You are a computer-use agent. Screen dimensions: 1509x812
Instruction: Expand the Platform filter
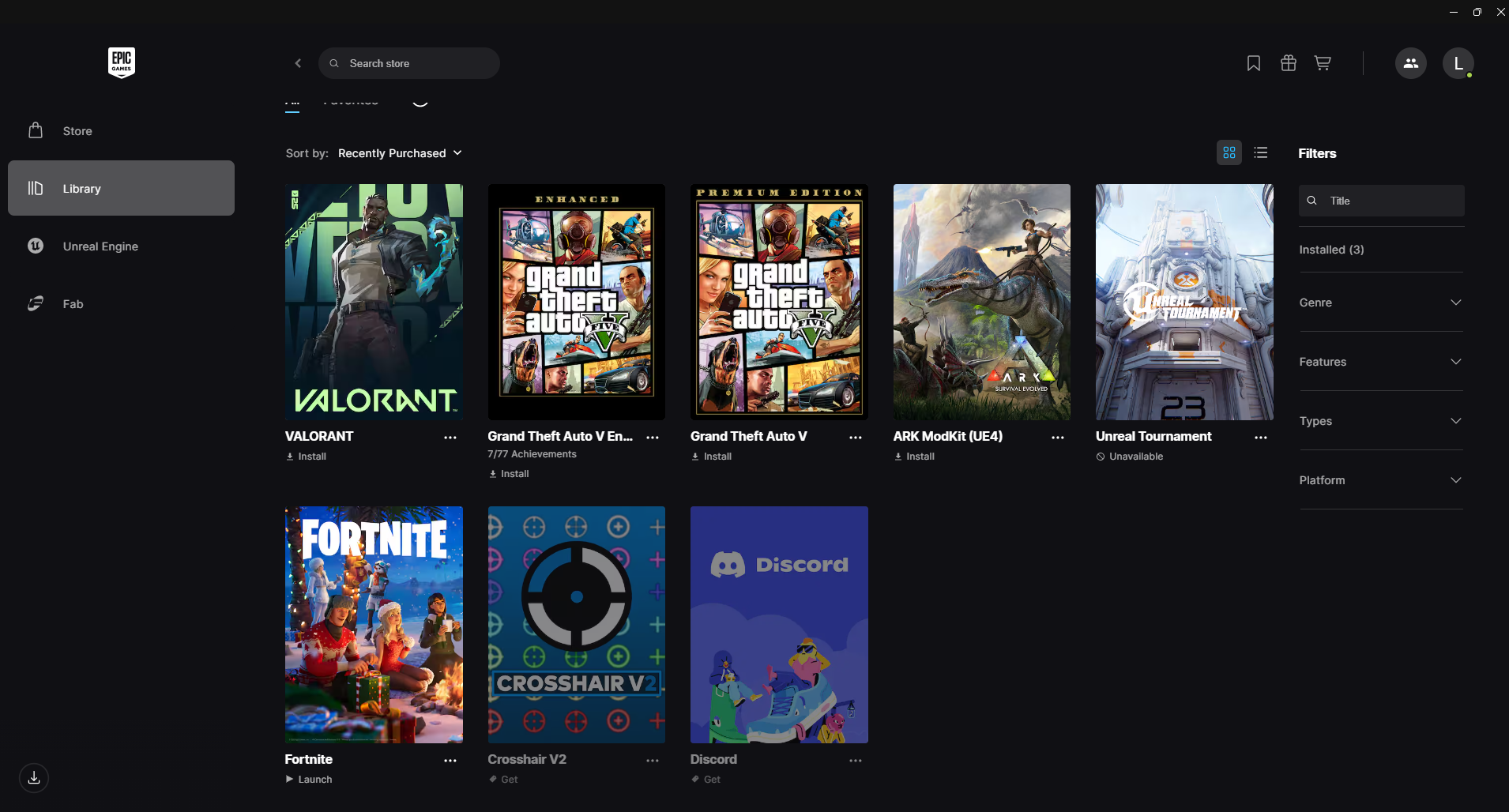click(x=1380, y=479)
